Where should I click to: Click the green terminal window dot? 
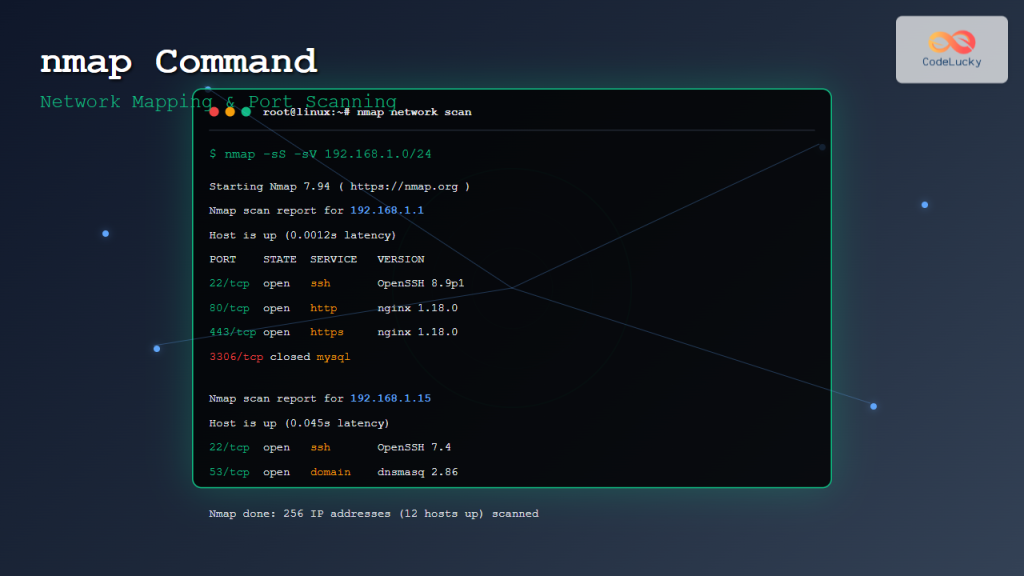click(x=243, y=112)
